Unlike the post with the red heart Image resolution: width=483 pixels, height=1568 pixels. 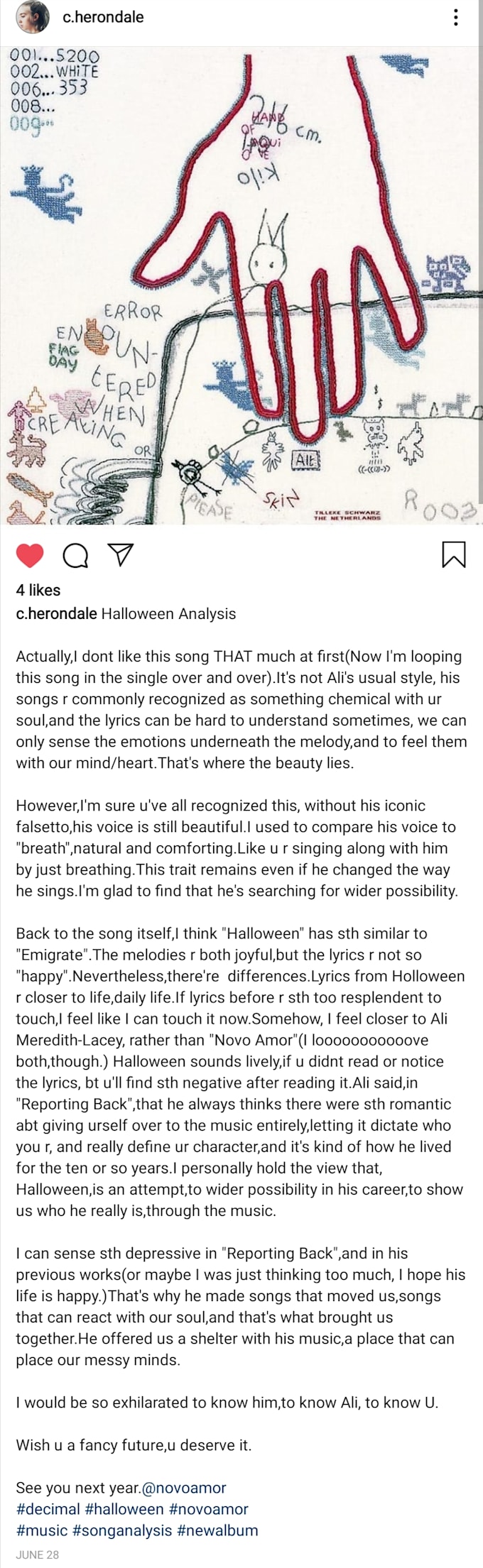click(30, 556)
